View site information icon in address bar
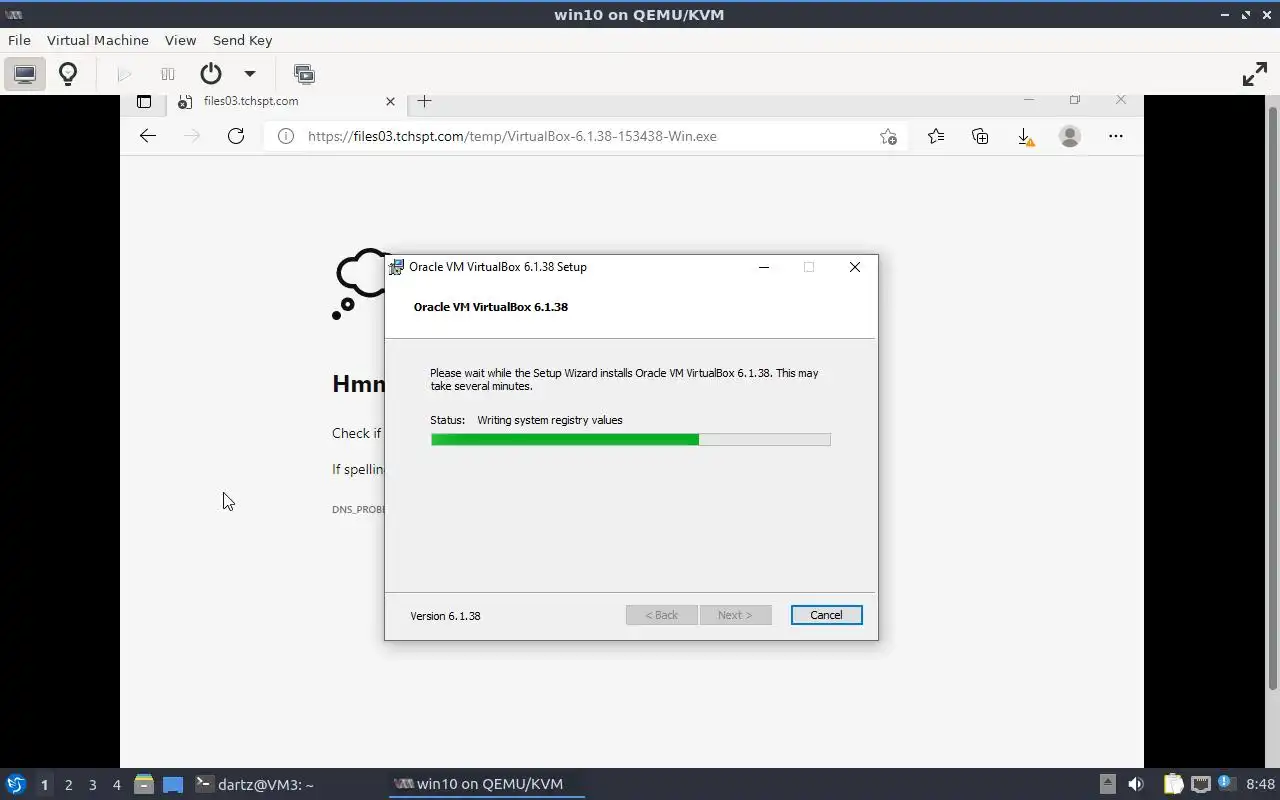Image resolution: width=1280 pixels, height=800 pixels. [x=286, y=136]
